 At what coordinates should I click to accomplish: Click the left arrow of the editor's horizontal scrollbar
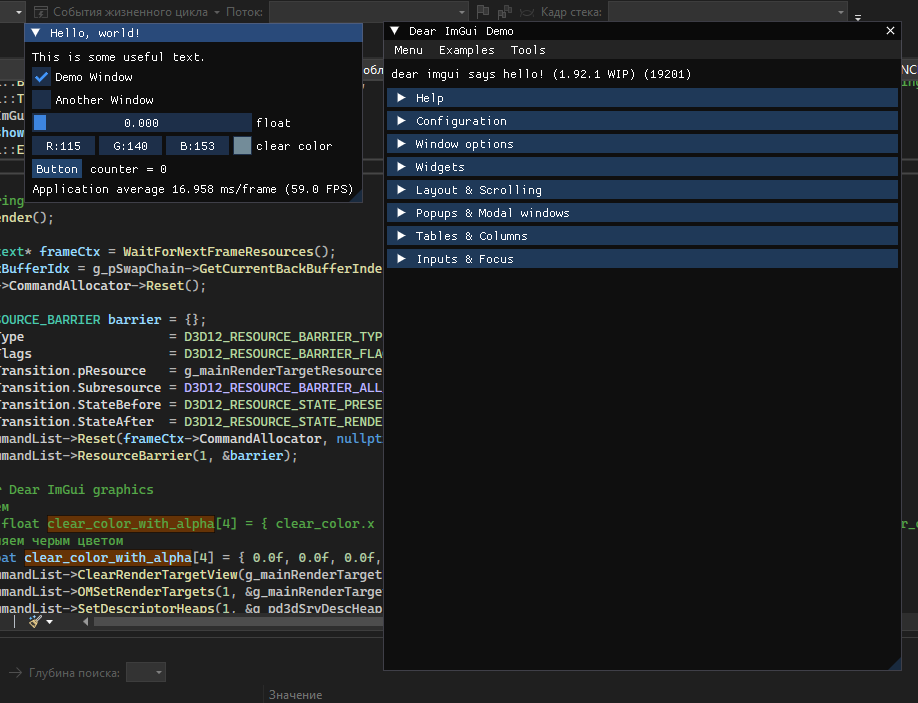[86, 622]
